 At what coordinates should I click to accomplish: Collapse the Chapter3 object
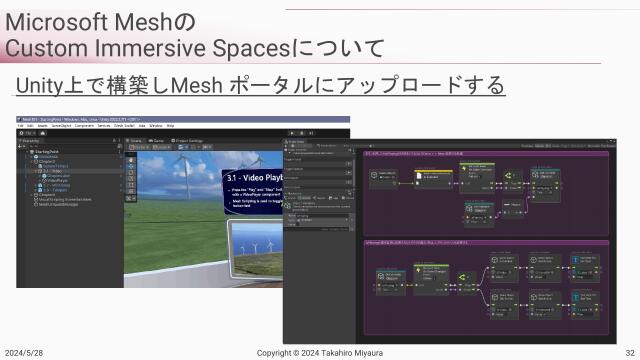[31, 161]
